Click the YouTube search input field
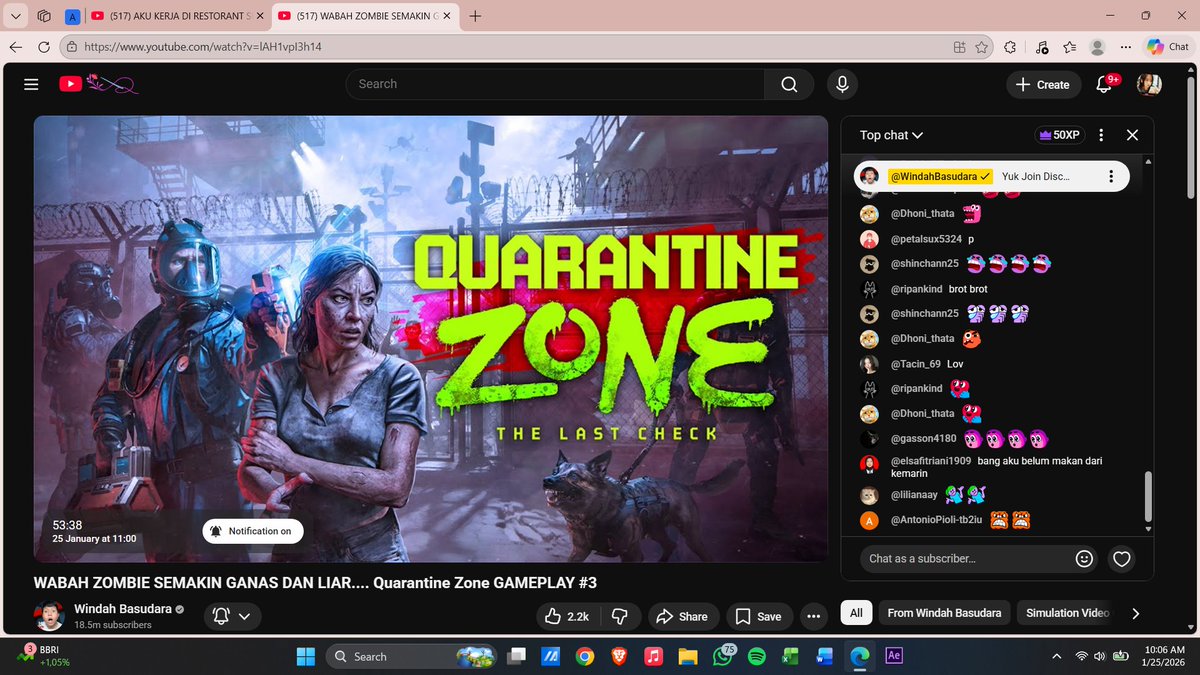Image resolution: width=1200 pixels, height=675 pixels. (x=555, y=85)
